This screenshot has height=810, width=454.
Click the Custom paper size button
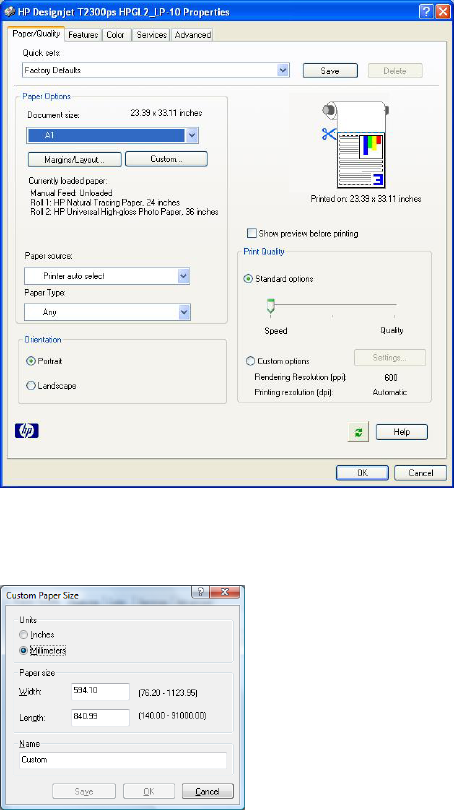click(166, 159)
